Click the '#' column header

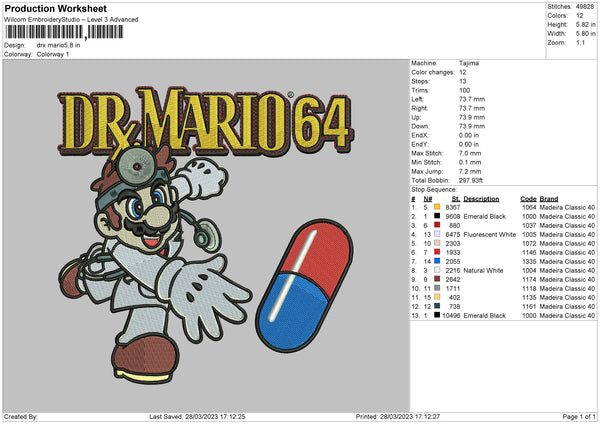pos(413,199)
